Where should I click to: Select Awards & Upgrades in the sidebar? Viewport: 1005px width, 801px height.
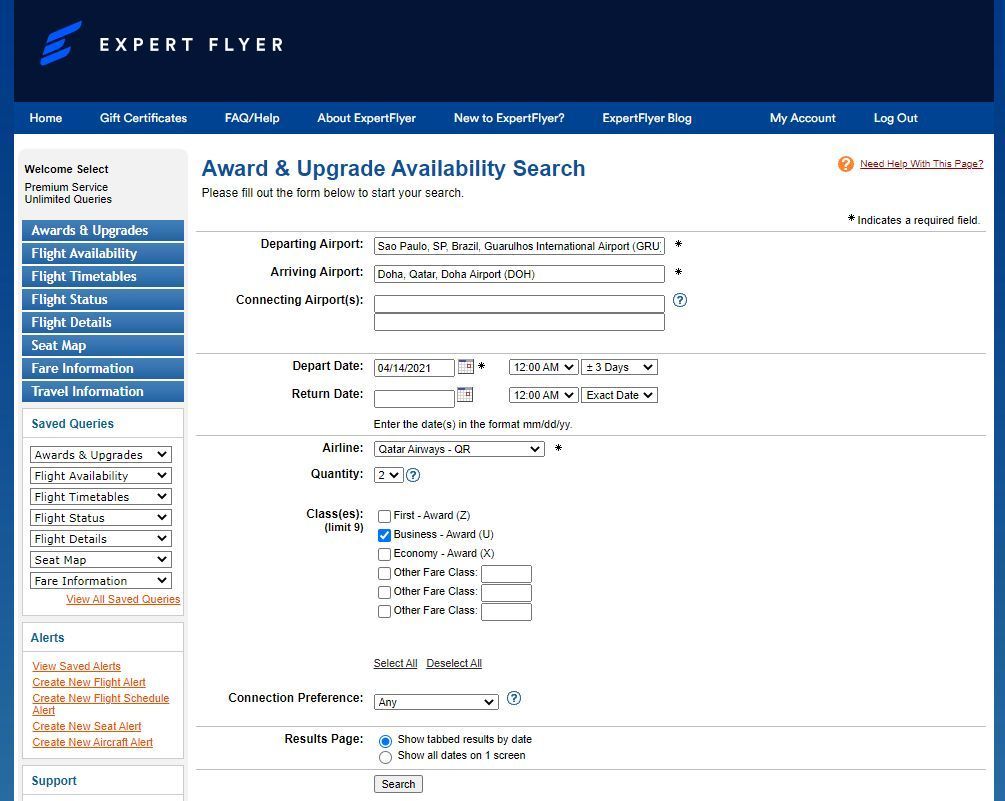(103, 231)
